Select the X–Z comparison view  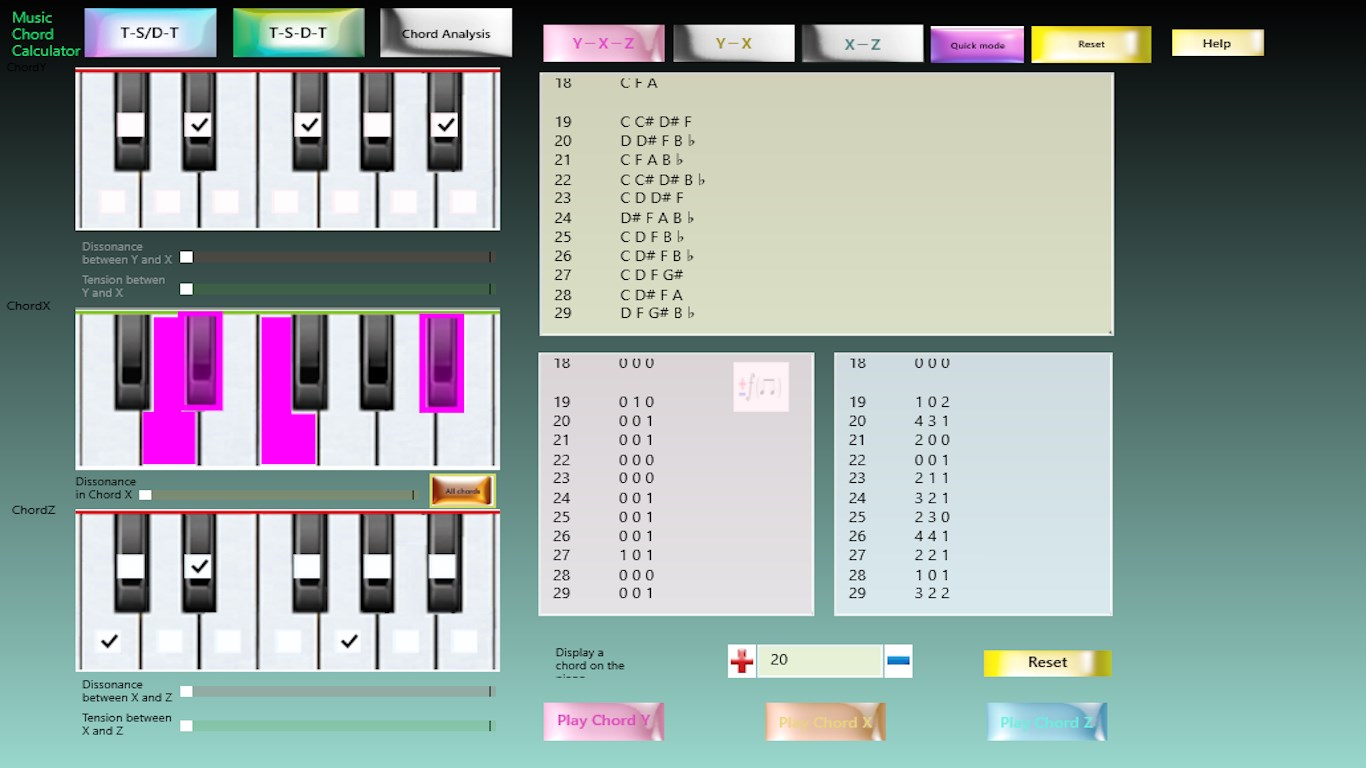pos(862,43)
